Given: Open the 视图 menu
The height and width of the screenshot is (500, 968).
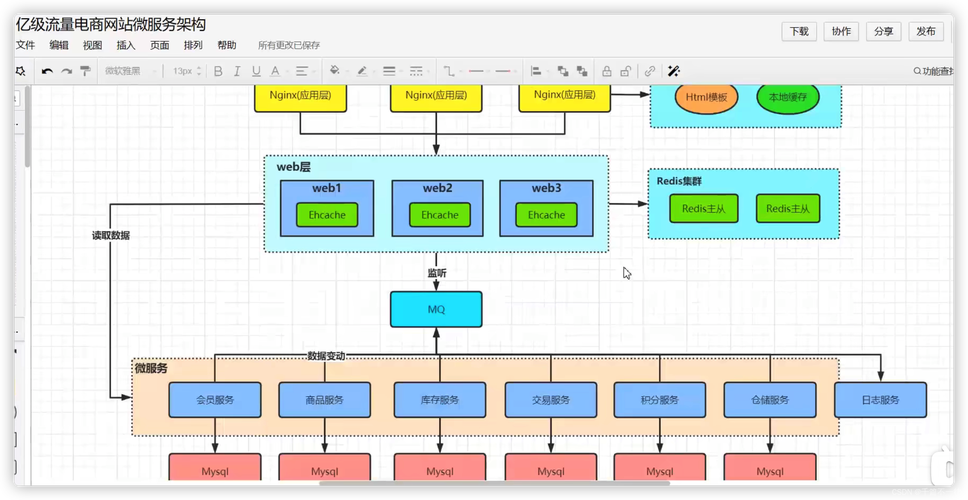Looking at the screenshot, I should [x=93, y=45].
